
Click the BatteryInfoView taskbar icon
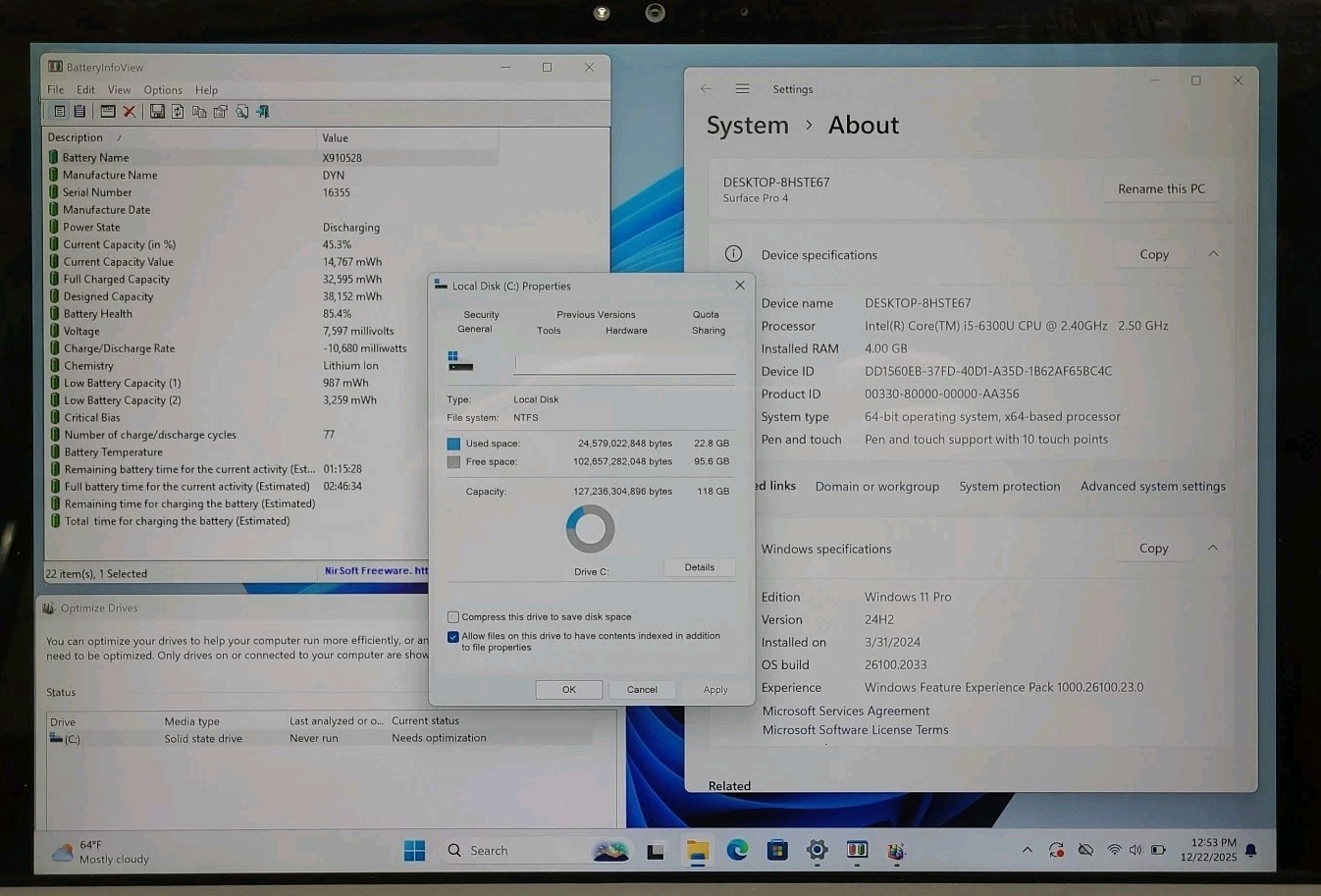click(x=857, y=850)
